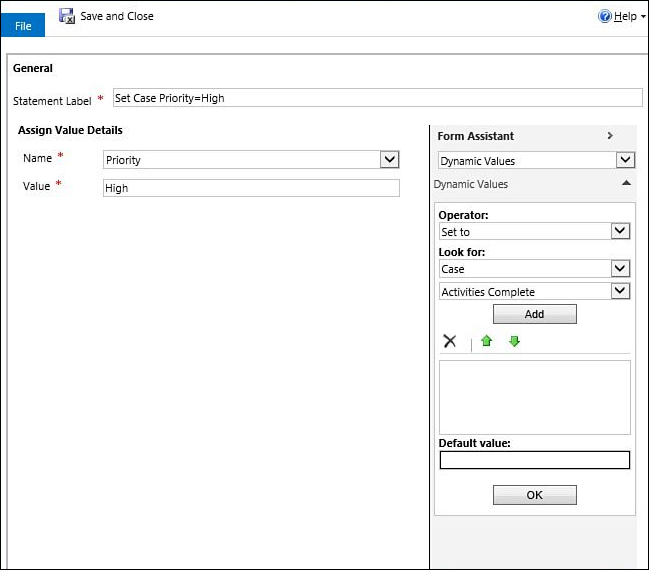This screenshot has height=570, width=649.
Task: Click the blue Help question mark icon
Action: click(604, 16)
